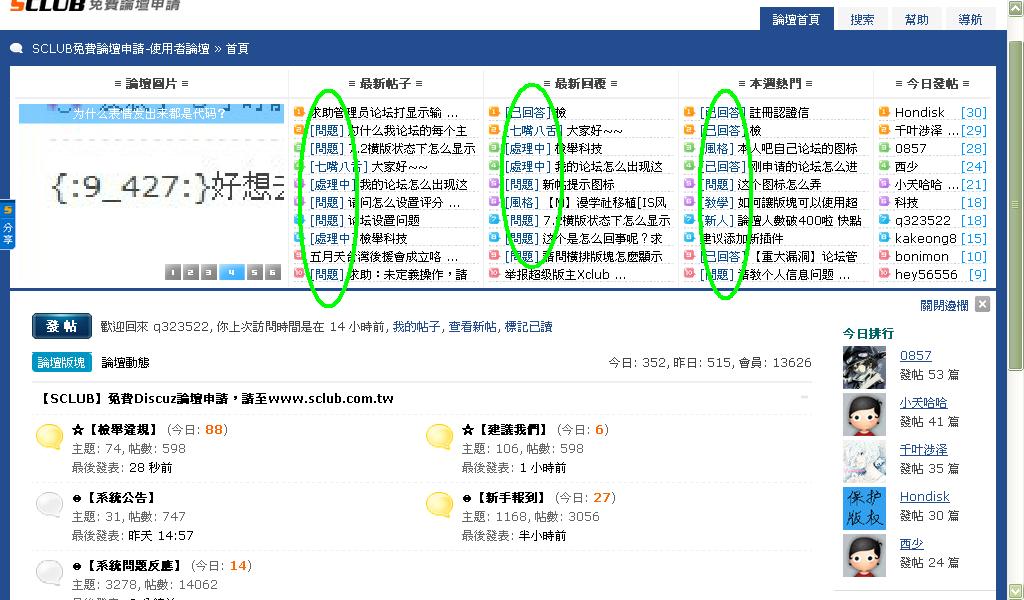1024x600 pixels.
Task: Close the sidebar with the X icon
Action: pos(982,304)
